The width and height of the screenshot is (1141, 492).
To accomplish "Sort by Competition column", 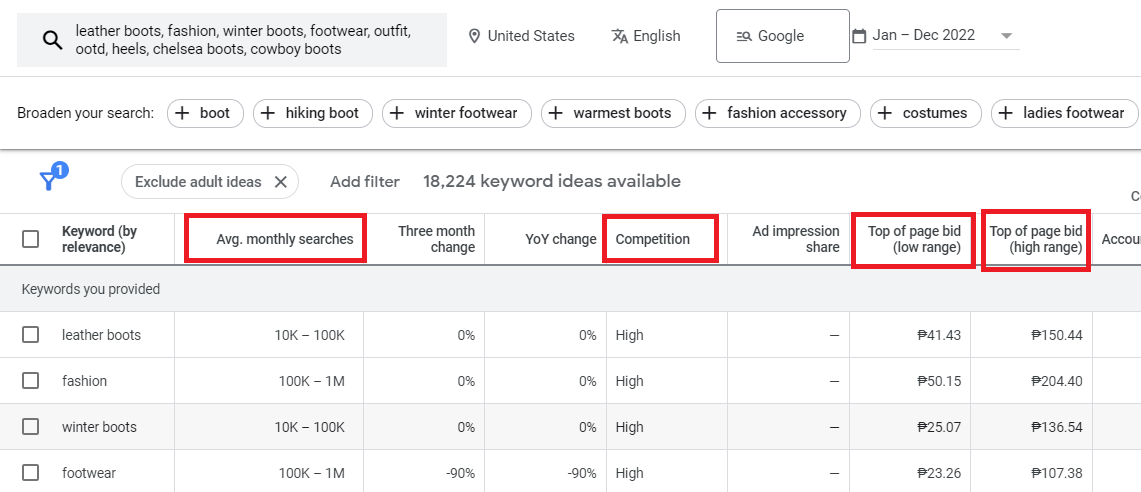I will point(653,239).
